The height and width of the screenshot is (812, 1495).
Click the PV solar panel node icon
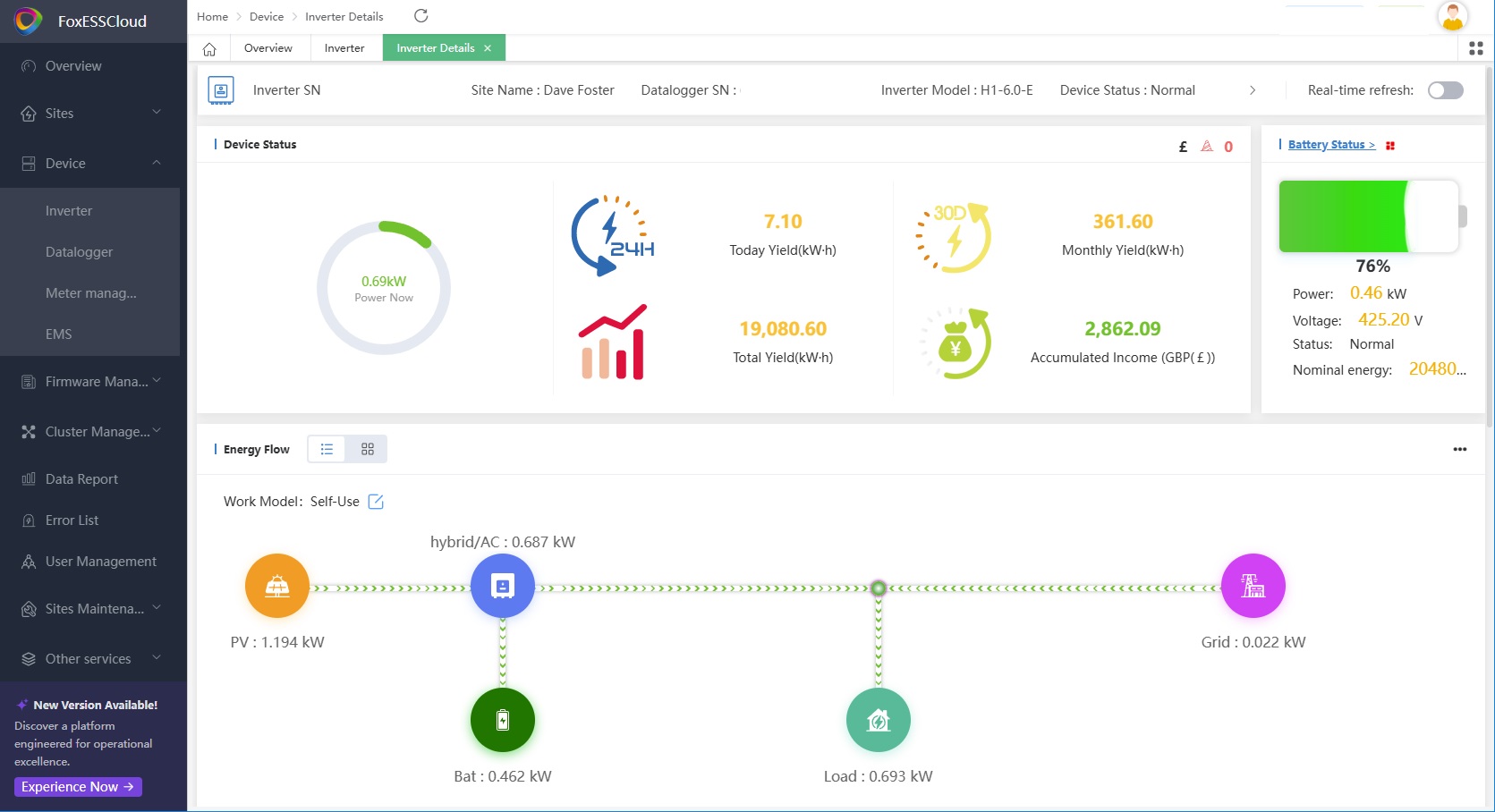tap(277, 587)
